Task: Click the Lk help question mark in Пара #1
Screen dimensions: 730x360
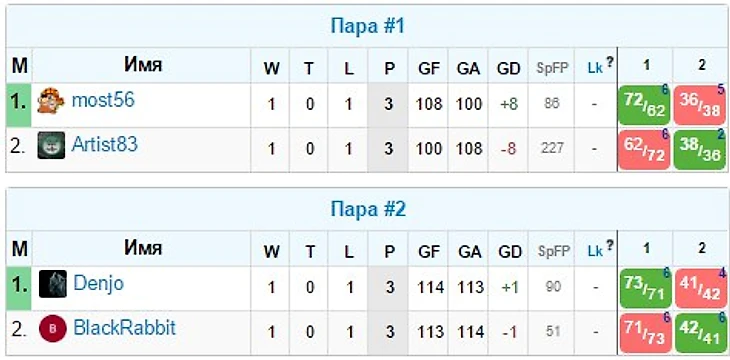Action: click(609, 62)
